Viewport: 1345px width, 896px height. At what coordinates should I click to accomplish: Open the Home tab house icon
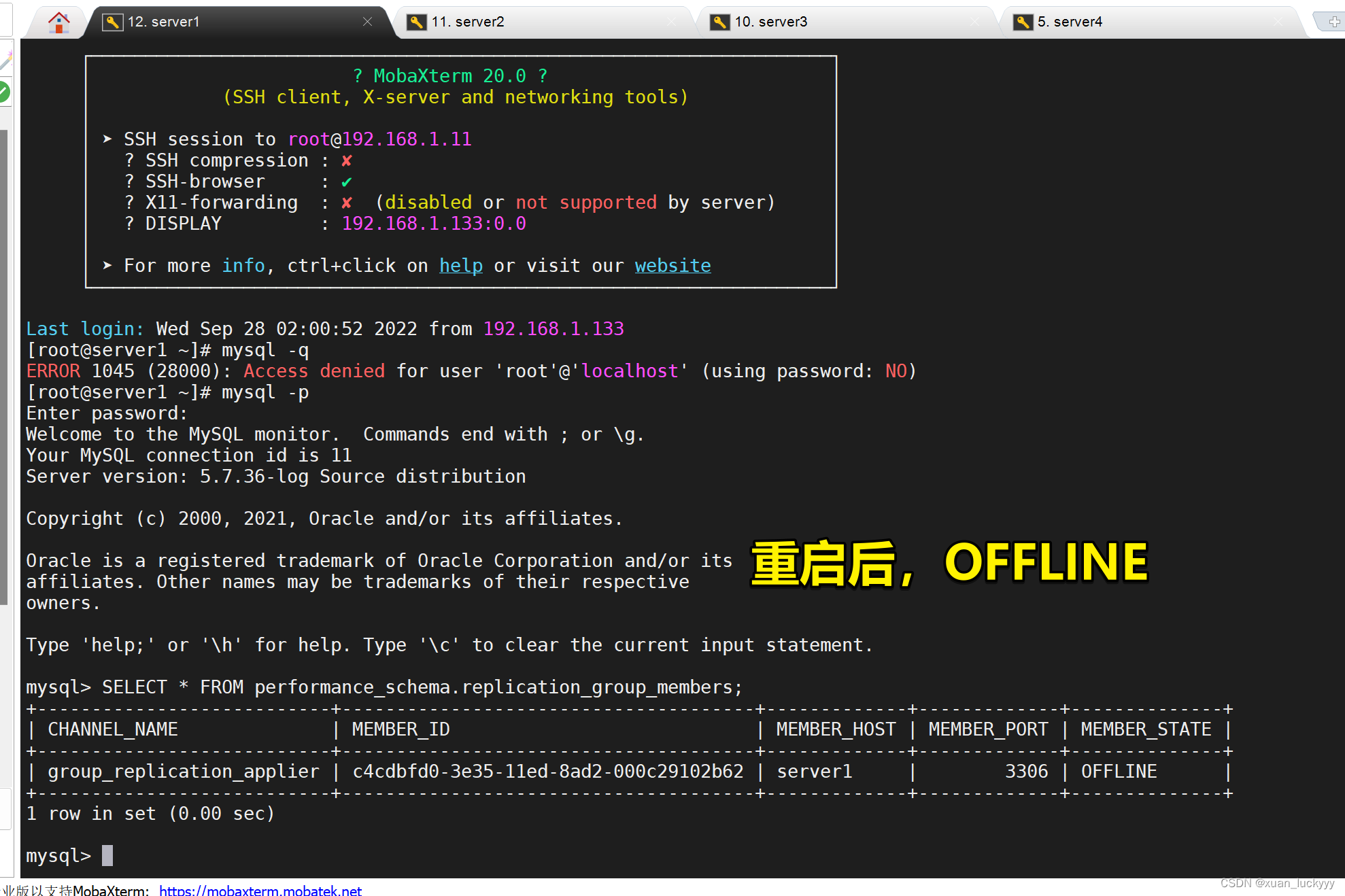59,22
